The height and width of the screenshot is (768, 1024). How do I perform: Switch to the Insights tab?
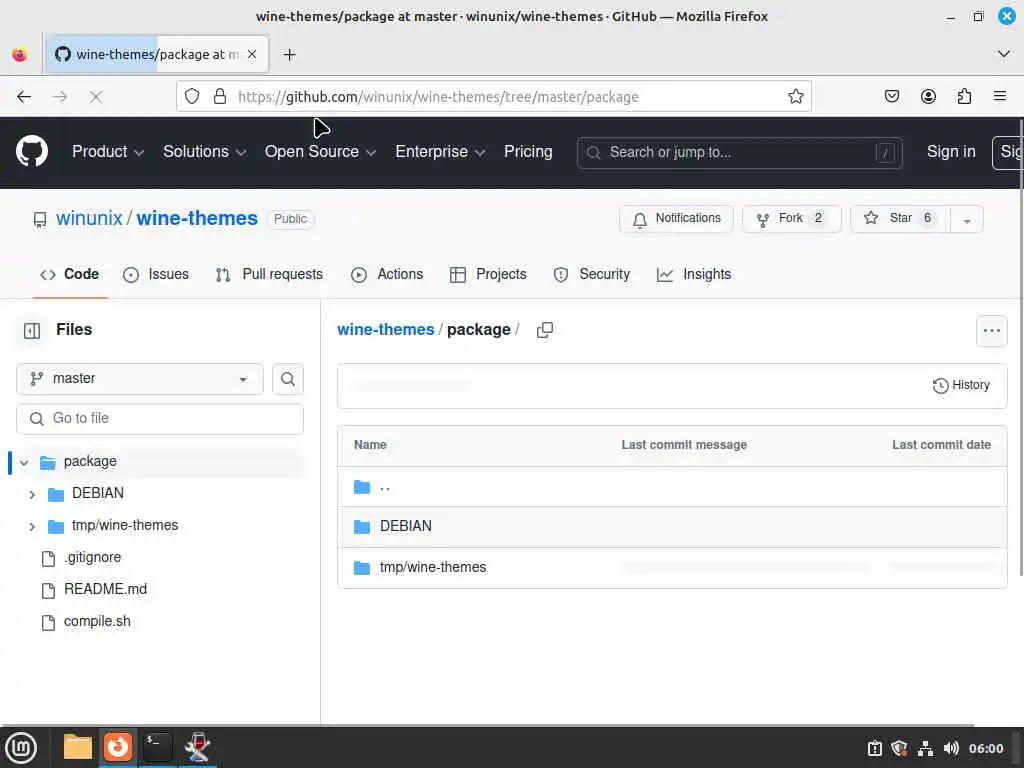click(x=694, y=274)
